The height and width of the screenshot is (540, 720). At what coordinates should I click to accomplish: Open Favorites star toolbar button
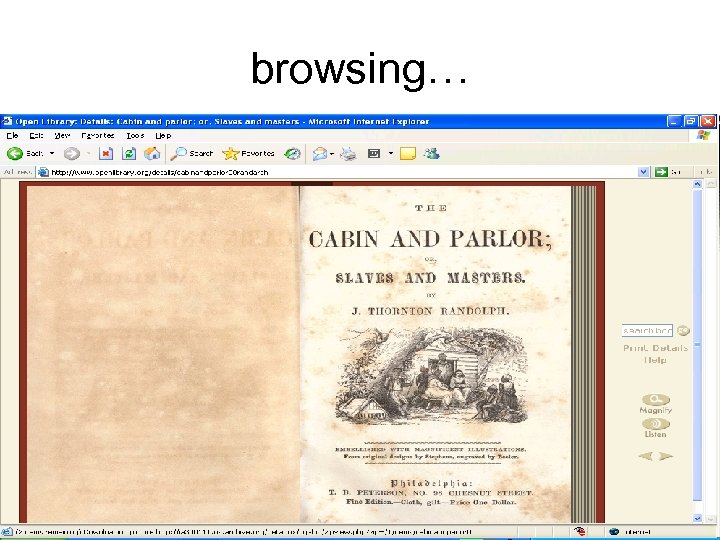[248, 153]
